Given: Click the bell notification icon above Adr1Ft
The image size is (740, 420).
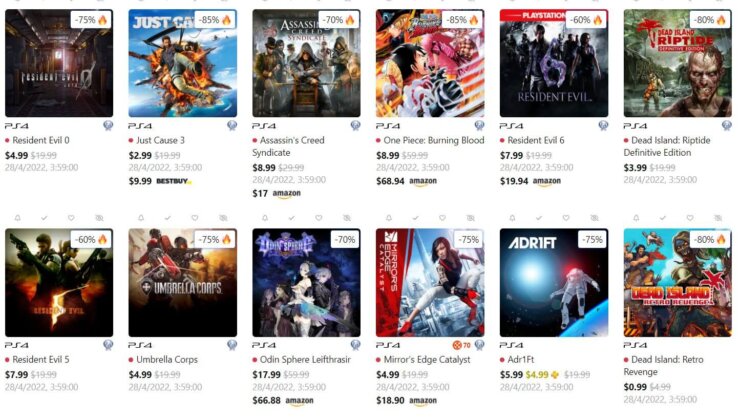Looking at the screenshot, I should point(512,218).
